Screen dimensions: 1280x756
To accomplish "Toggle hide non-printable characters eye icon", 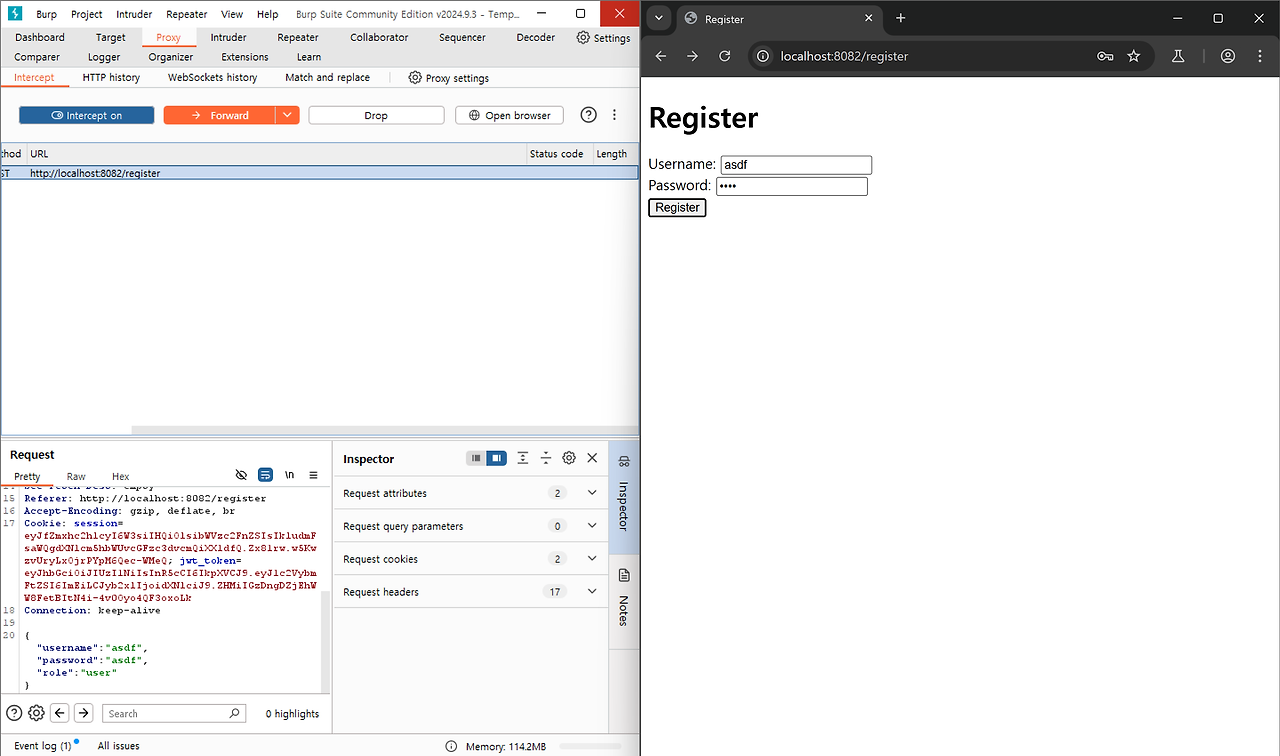I will (x=241, y=475).
